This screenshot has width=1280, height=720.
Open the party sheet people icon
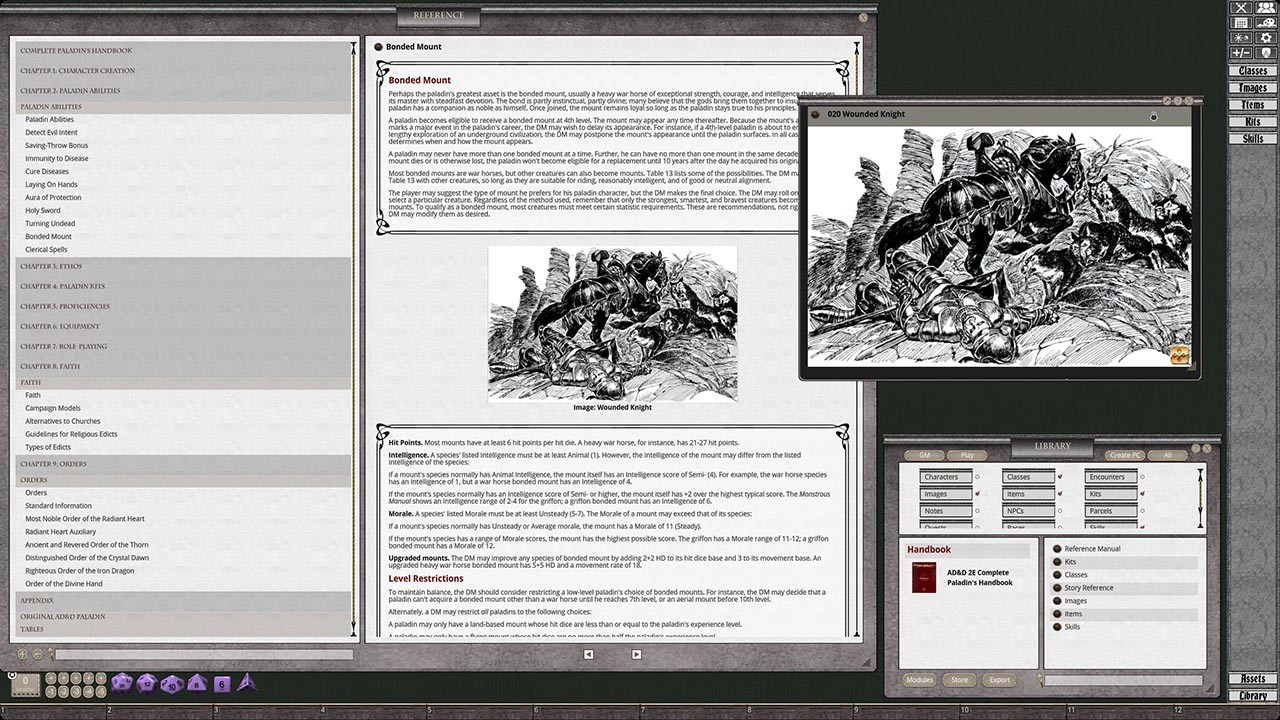pos(1266,8)
